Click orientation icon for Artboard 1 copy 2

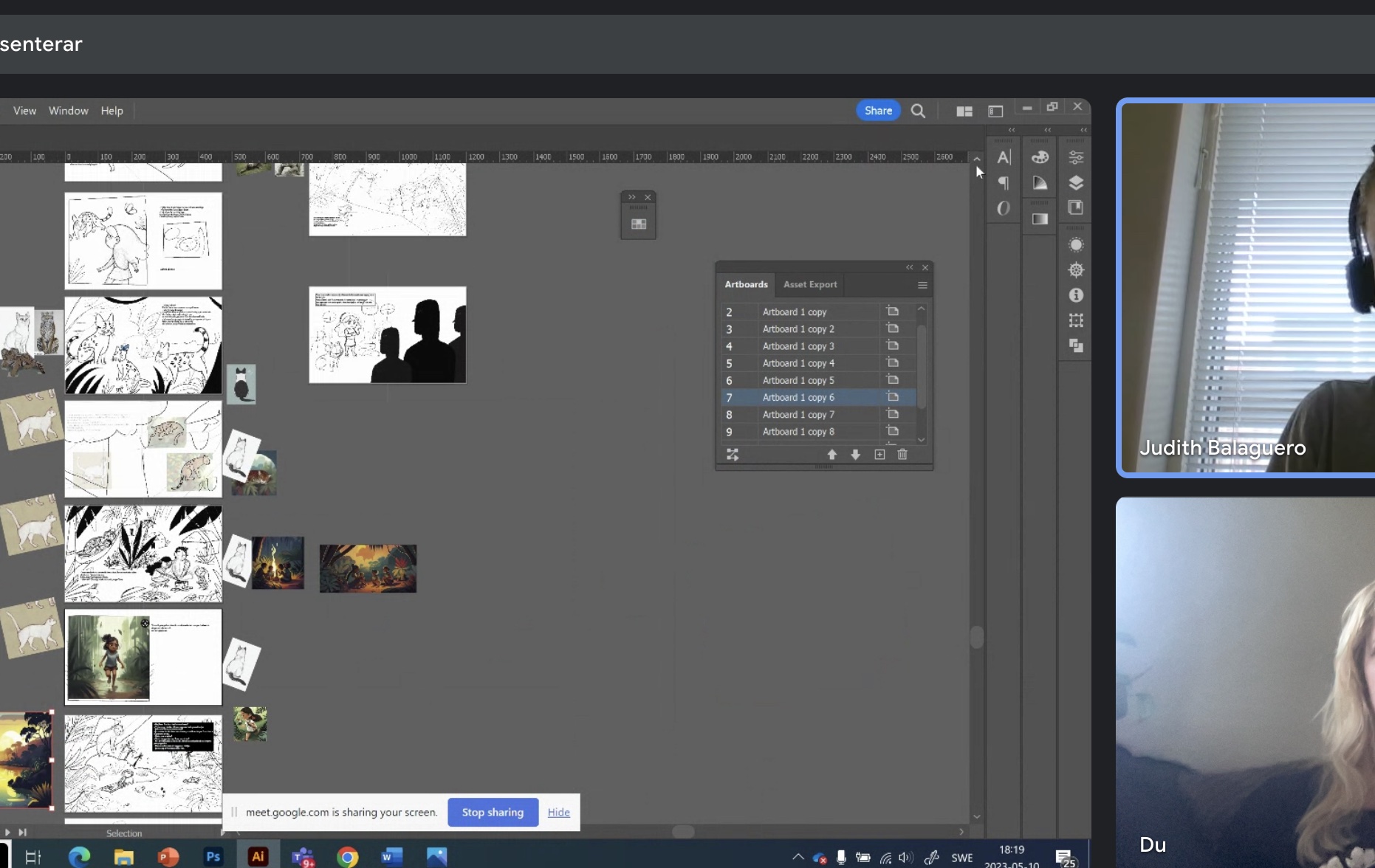pyautogui.click(x=893, y=328)
